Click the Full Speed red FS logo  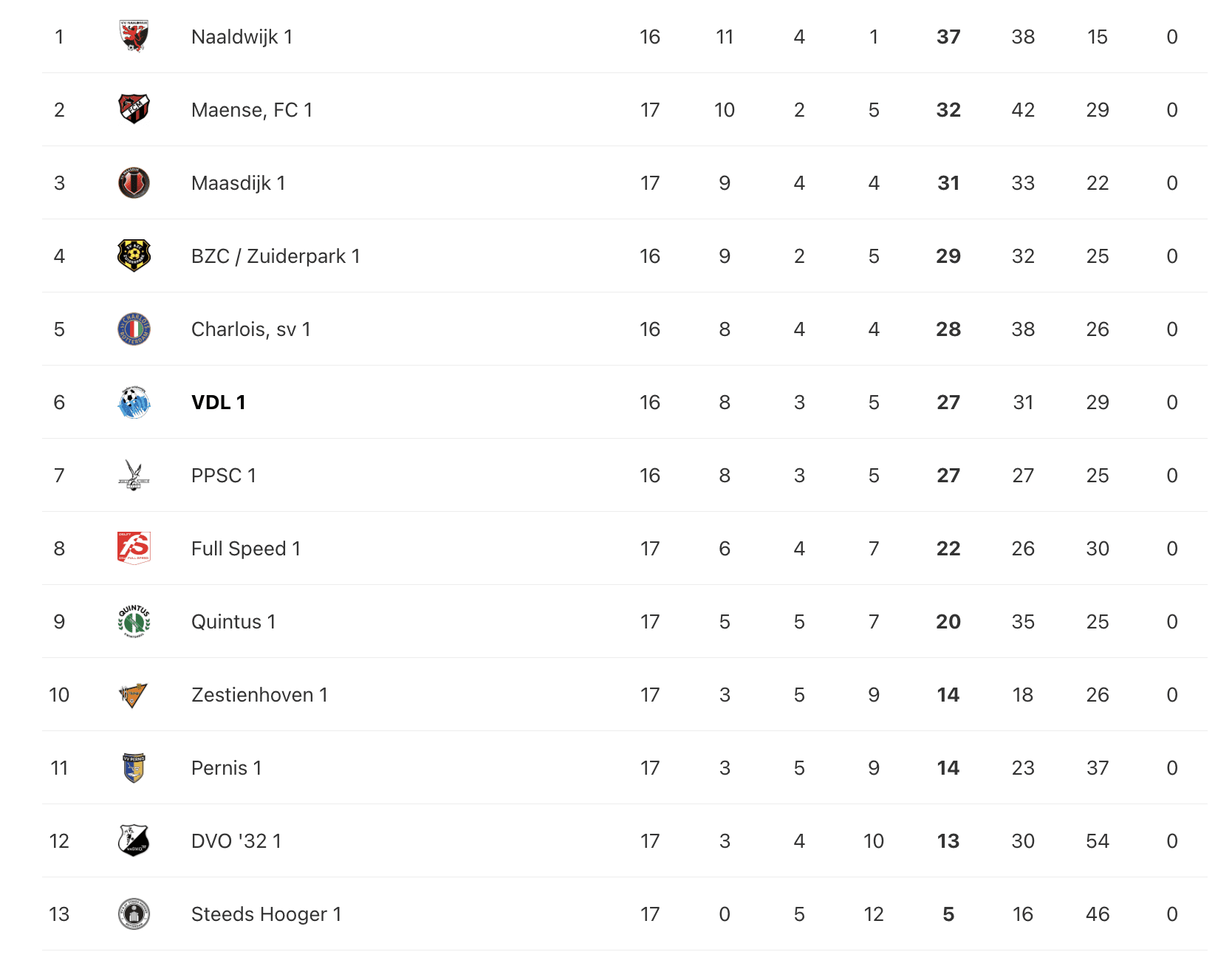point(134,548)
